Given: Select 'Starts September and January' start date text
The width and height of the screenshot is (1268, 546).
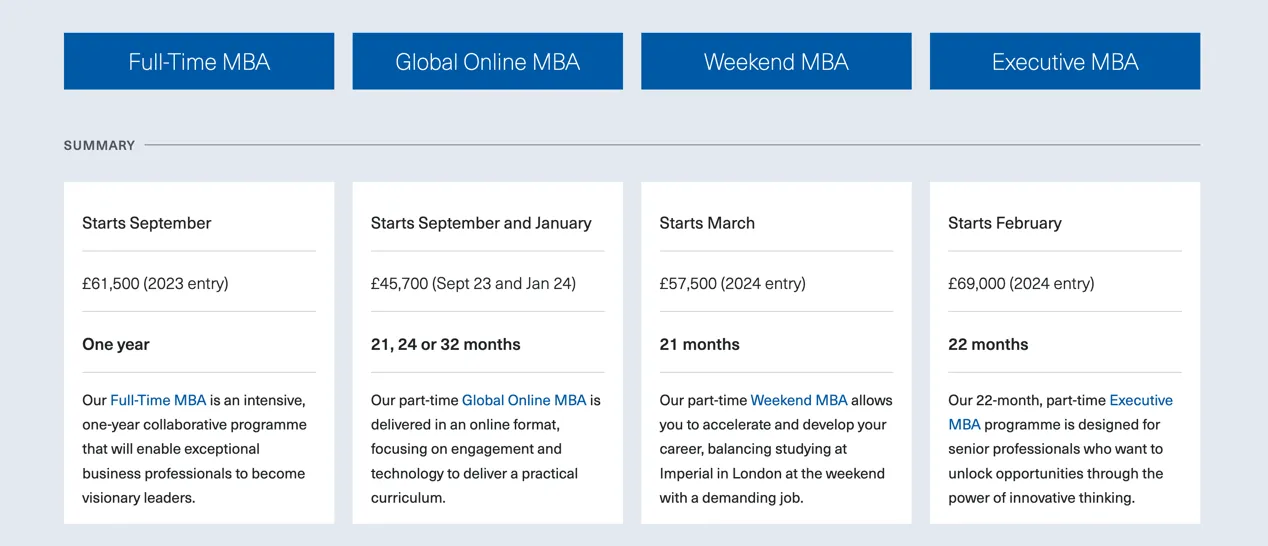Looking at the screenshot, I should [x=481, y=223].
